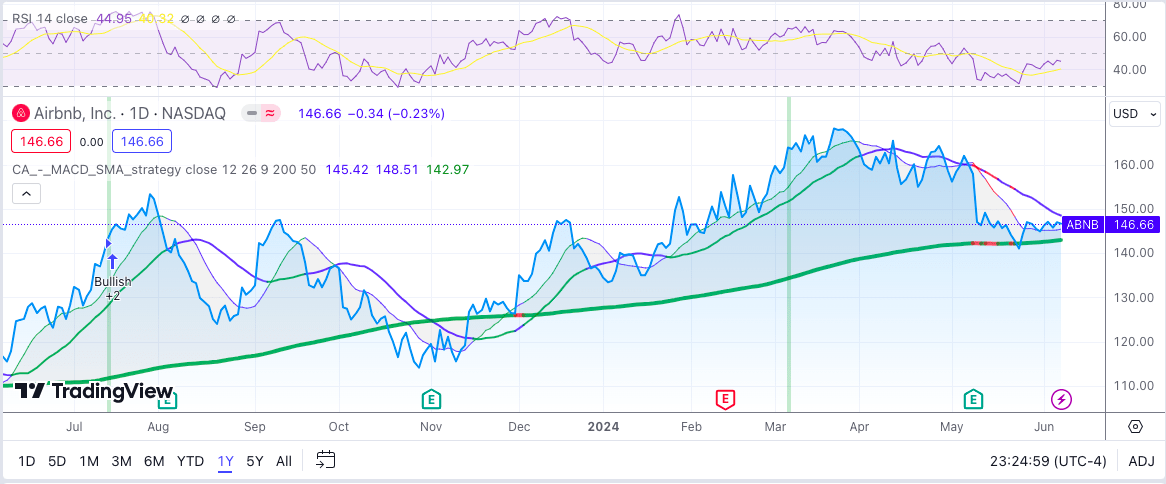This screenshot has height=484, width=1166.
Task: Click the 2024 label on the time axis
Action: coord(603,427)
